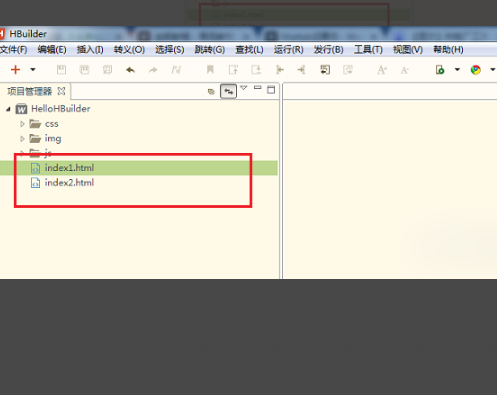Open the 工具(T) menu

tap(368, 50)
